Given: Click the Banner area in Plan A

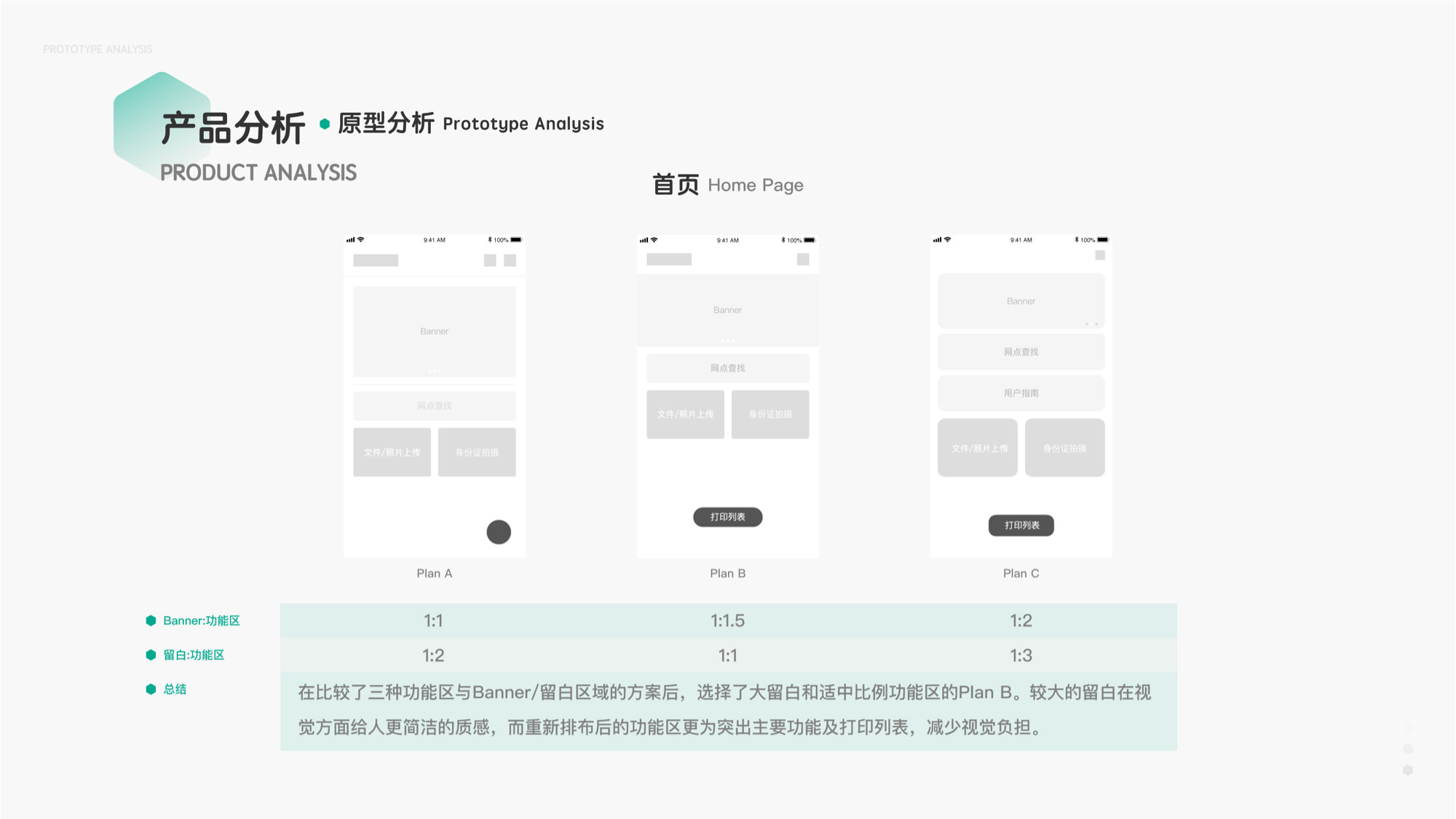Looking at the screenshot, I should 434,331.
